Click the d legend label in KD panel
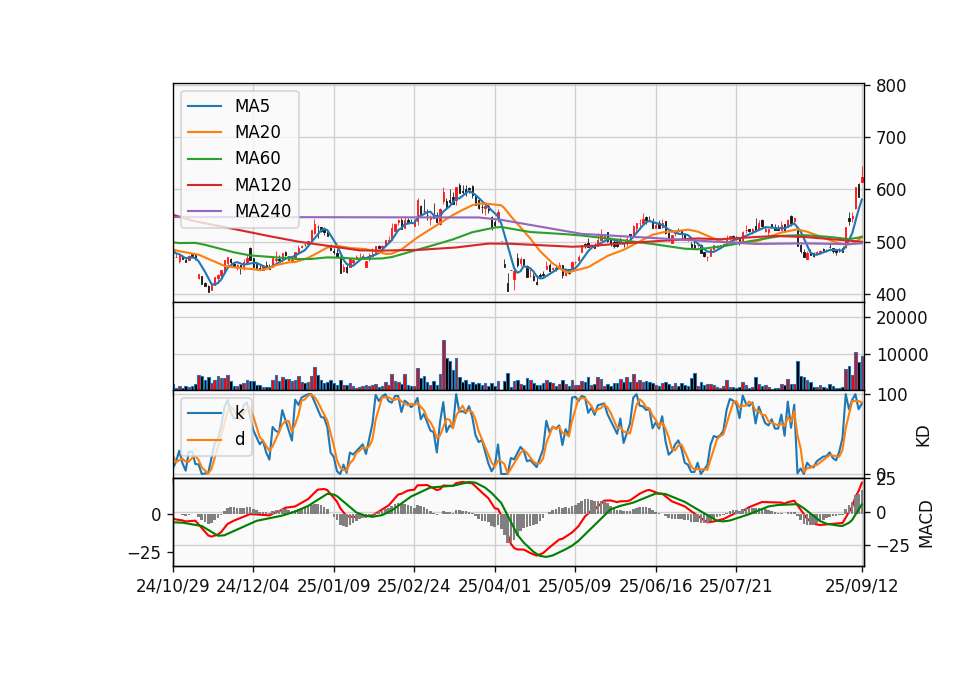 pyautogui.click(x=240, y=439)
